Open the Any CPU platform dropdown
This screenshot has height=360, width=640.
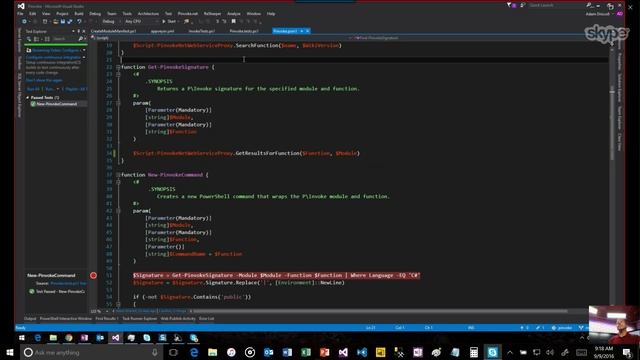[x=140, y=21]
